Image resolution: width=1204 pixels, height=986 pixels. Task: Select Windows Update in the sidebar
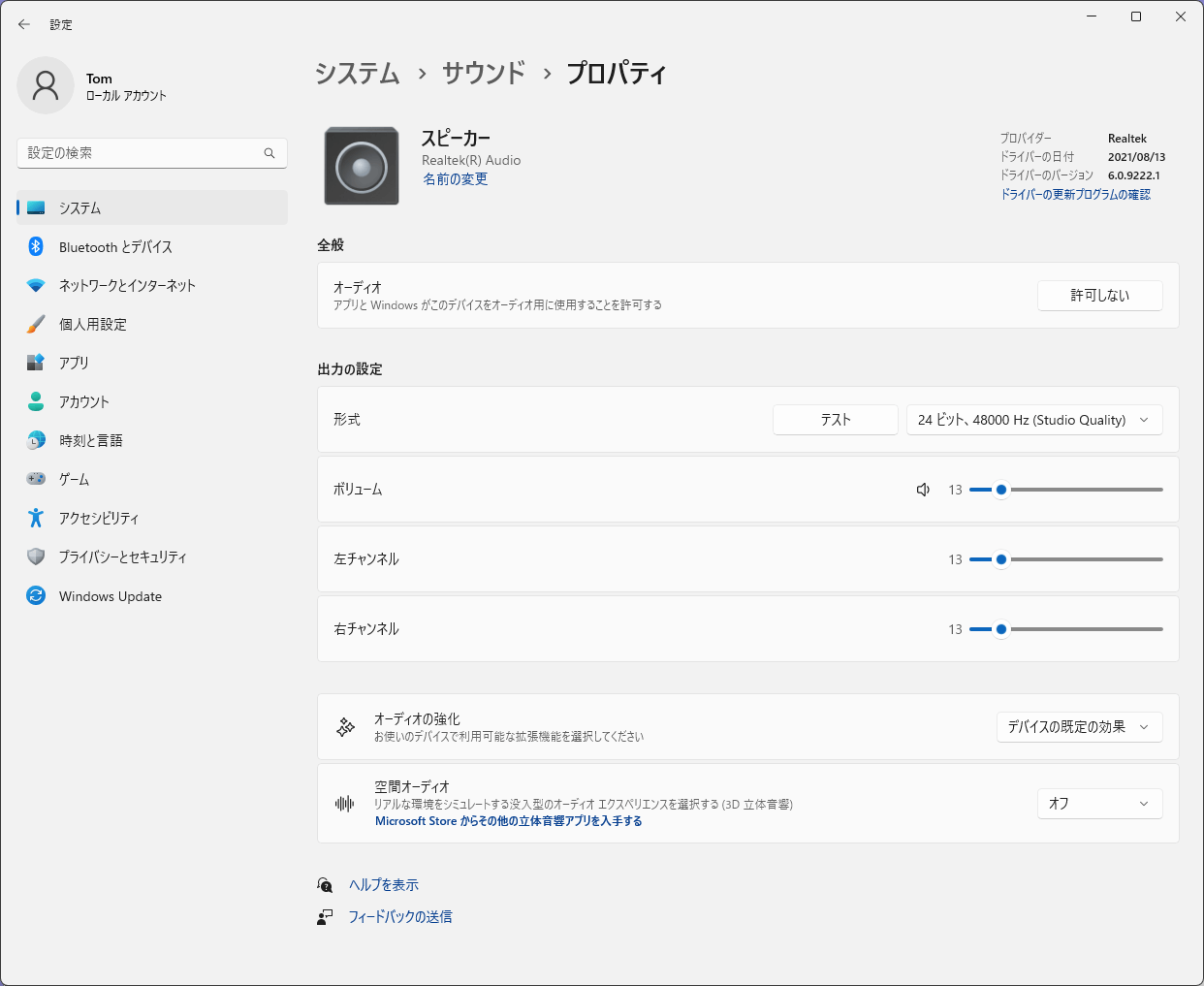pyautogui.click(x=152, y=595)
